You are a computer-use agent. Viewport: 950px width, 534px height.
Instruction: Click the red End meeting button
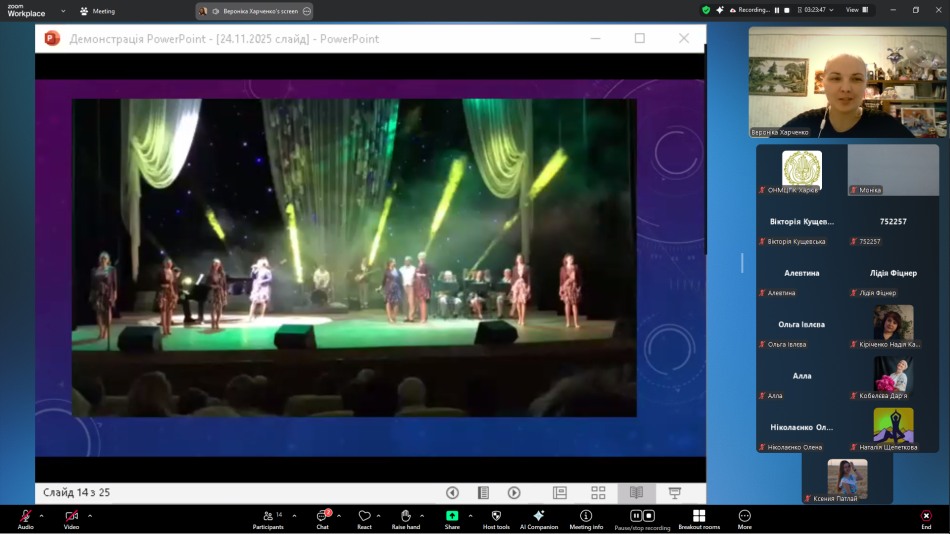click(926, 518)
